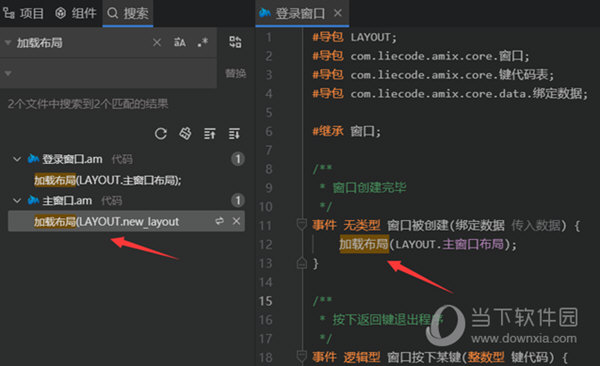This screenshot has width=600, height=366.
Task: Dismiss the LAYOUT.new_layout match
Action: tap(236, 221)
